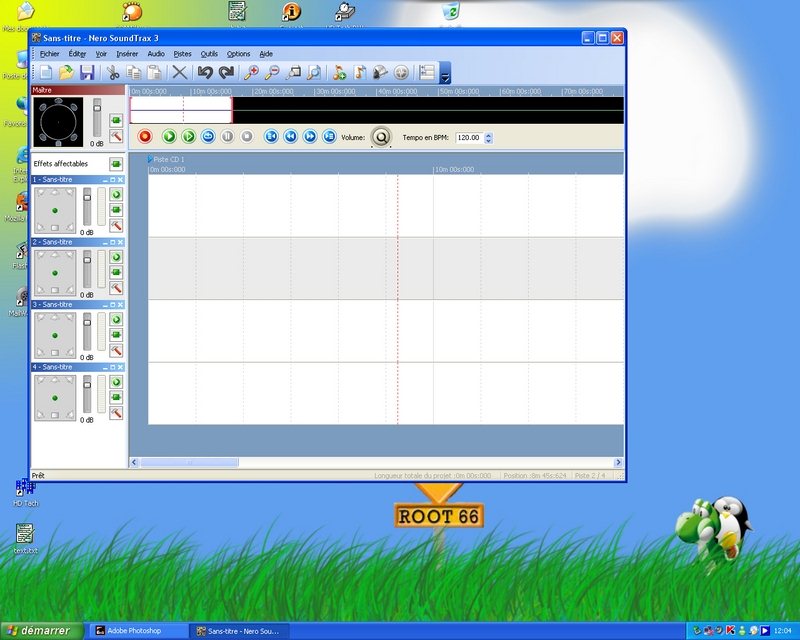Toggle loop playback button

click(x=208, y=137)
